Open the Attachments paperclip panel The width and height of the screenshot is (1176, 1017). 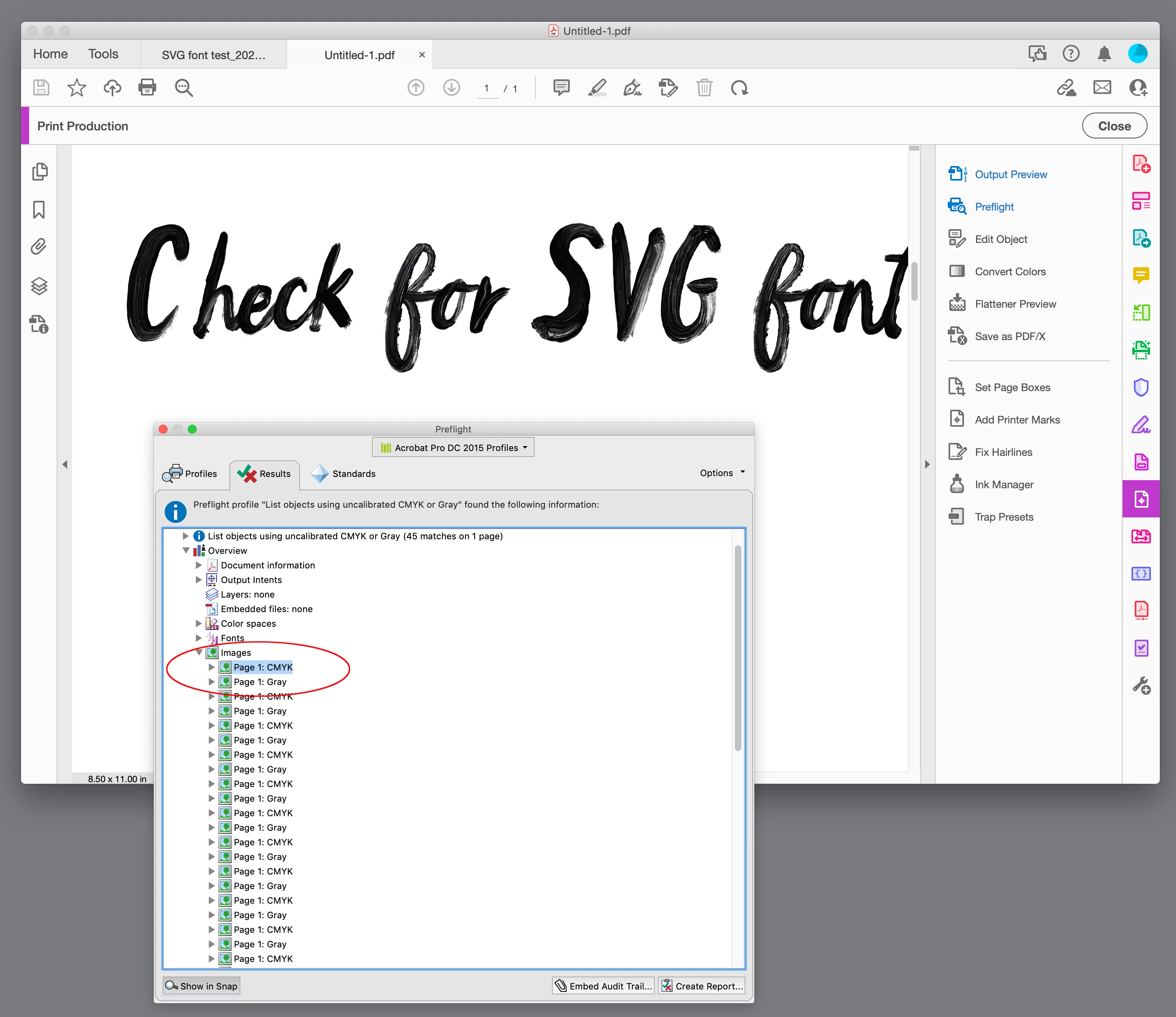(38, 247)
